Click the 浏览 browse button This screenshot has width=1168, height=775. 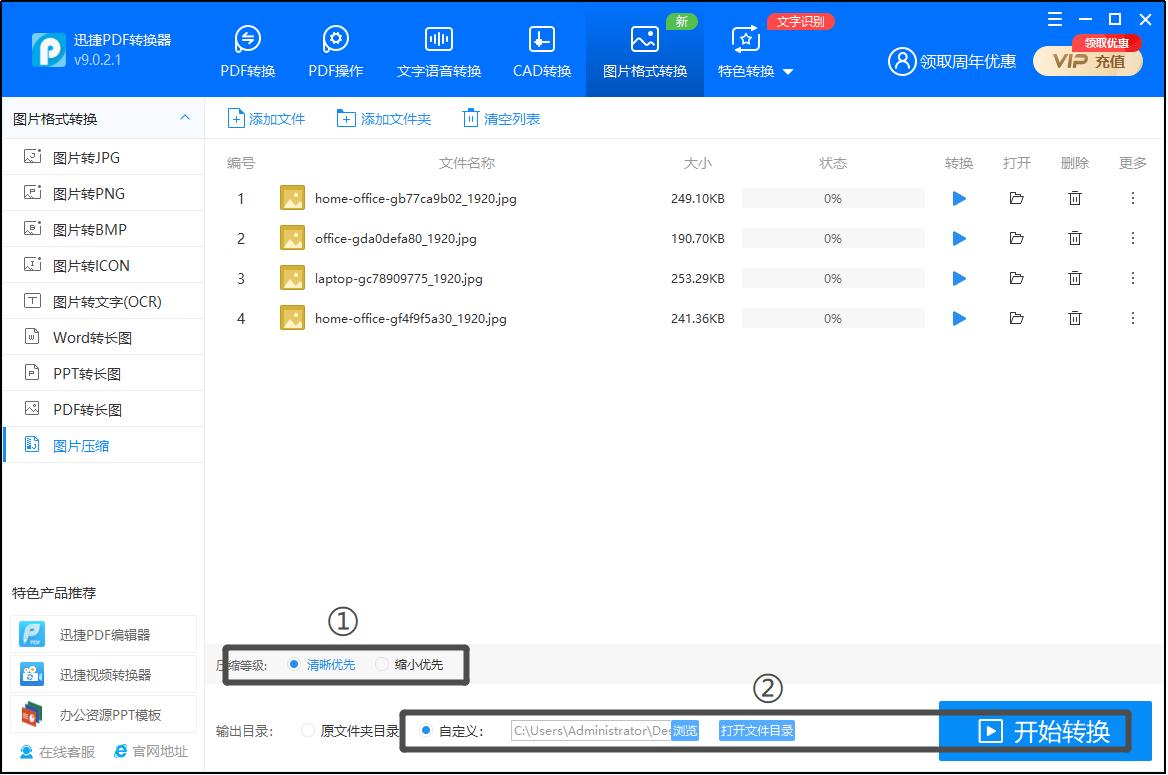coord(685,731)
